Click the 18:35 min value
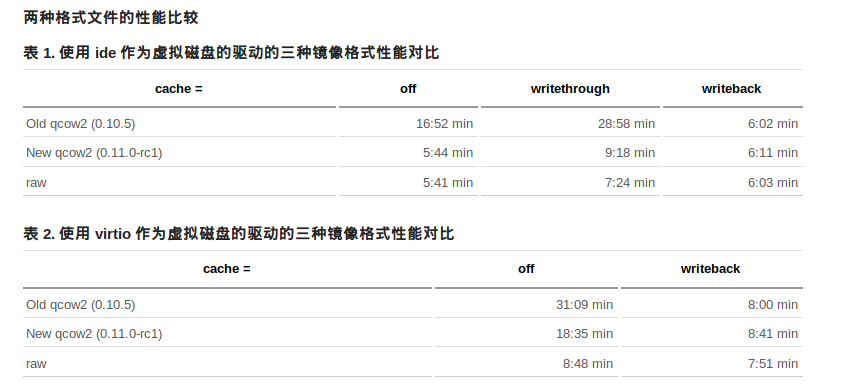 [x=584, y=334]
